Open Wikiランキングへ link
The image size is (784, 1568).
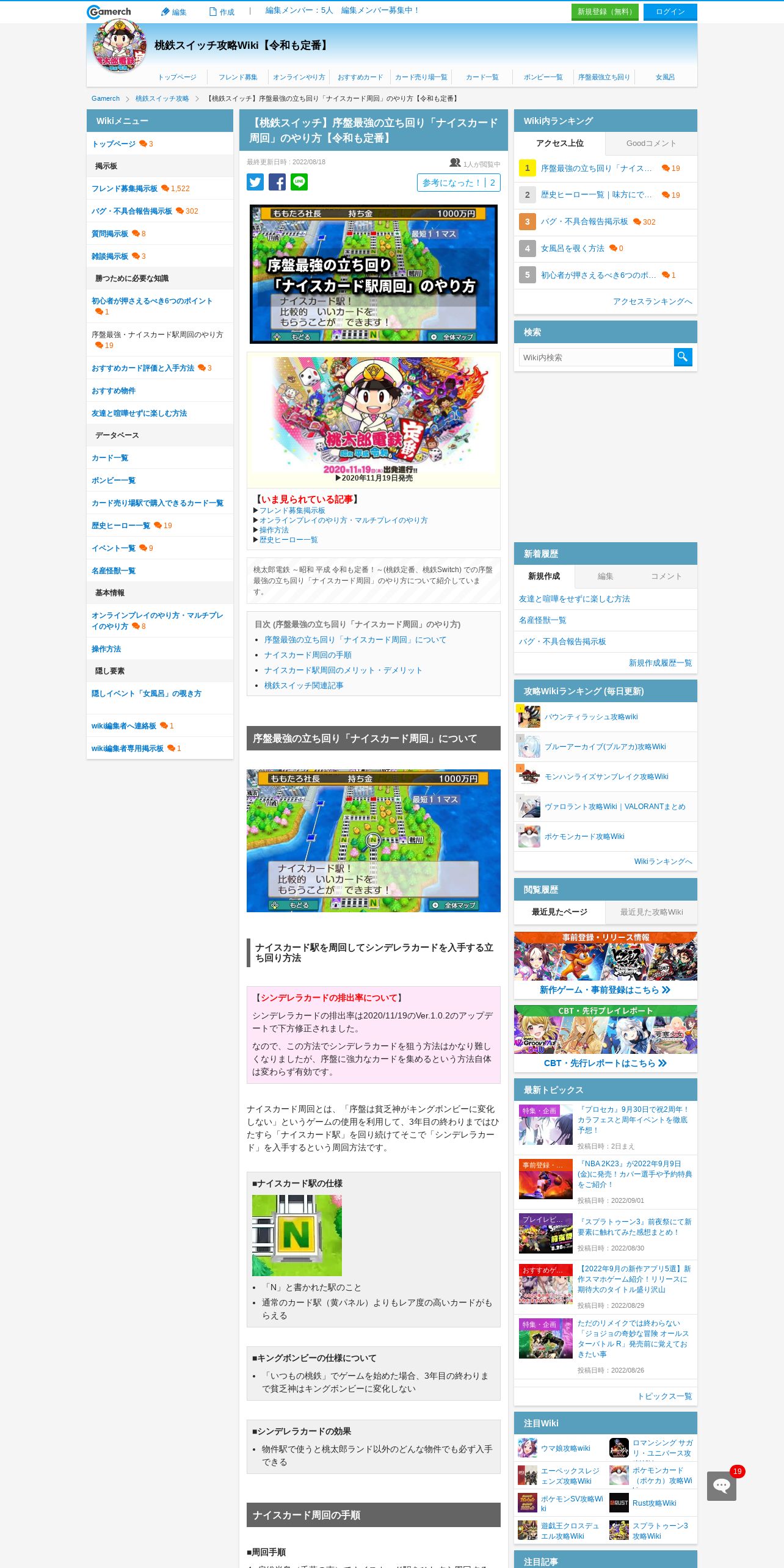(663, 862)
